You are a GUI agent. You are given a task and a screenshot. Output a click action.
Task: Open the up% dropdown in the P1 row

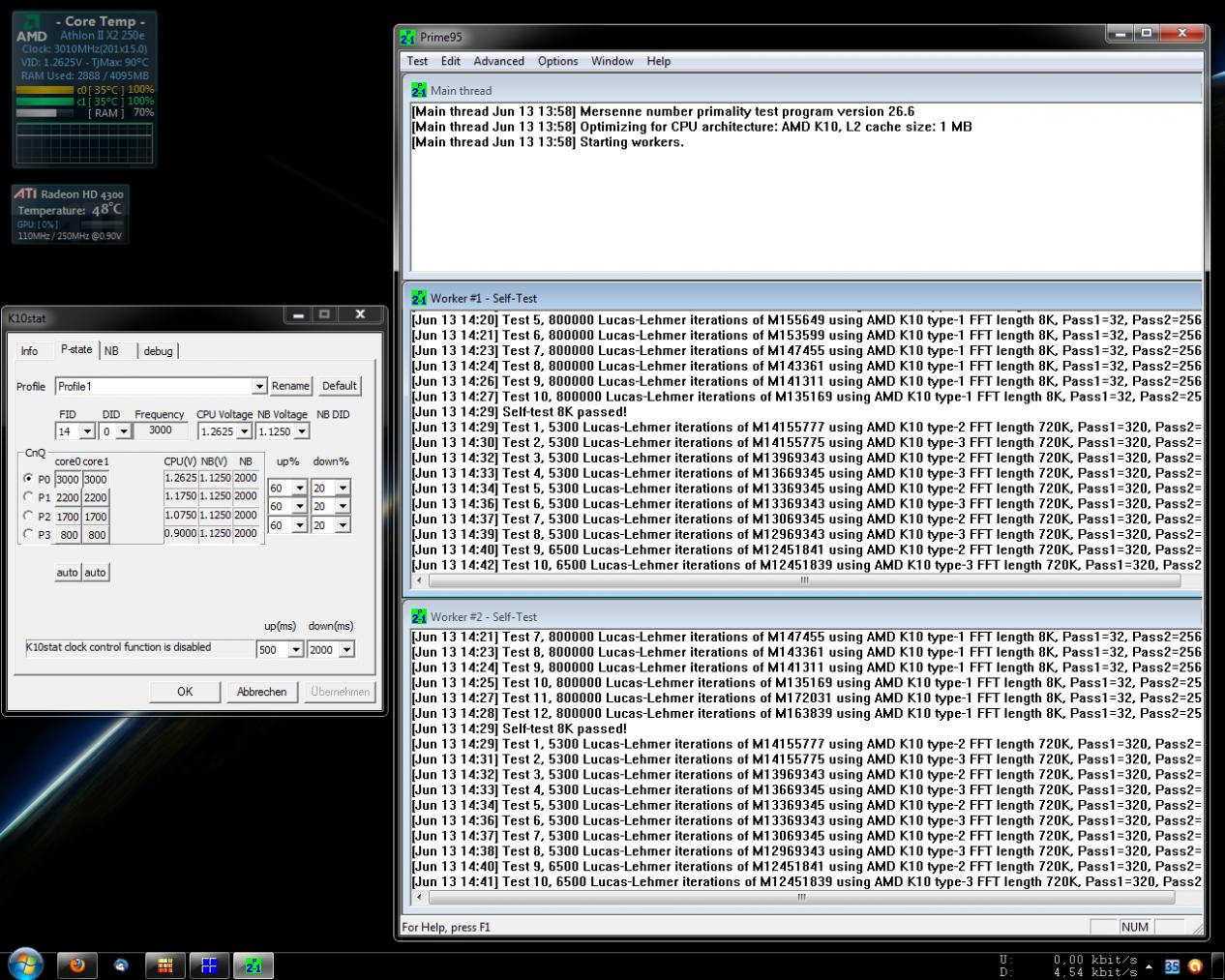tap(299, 507)
